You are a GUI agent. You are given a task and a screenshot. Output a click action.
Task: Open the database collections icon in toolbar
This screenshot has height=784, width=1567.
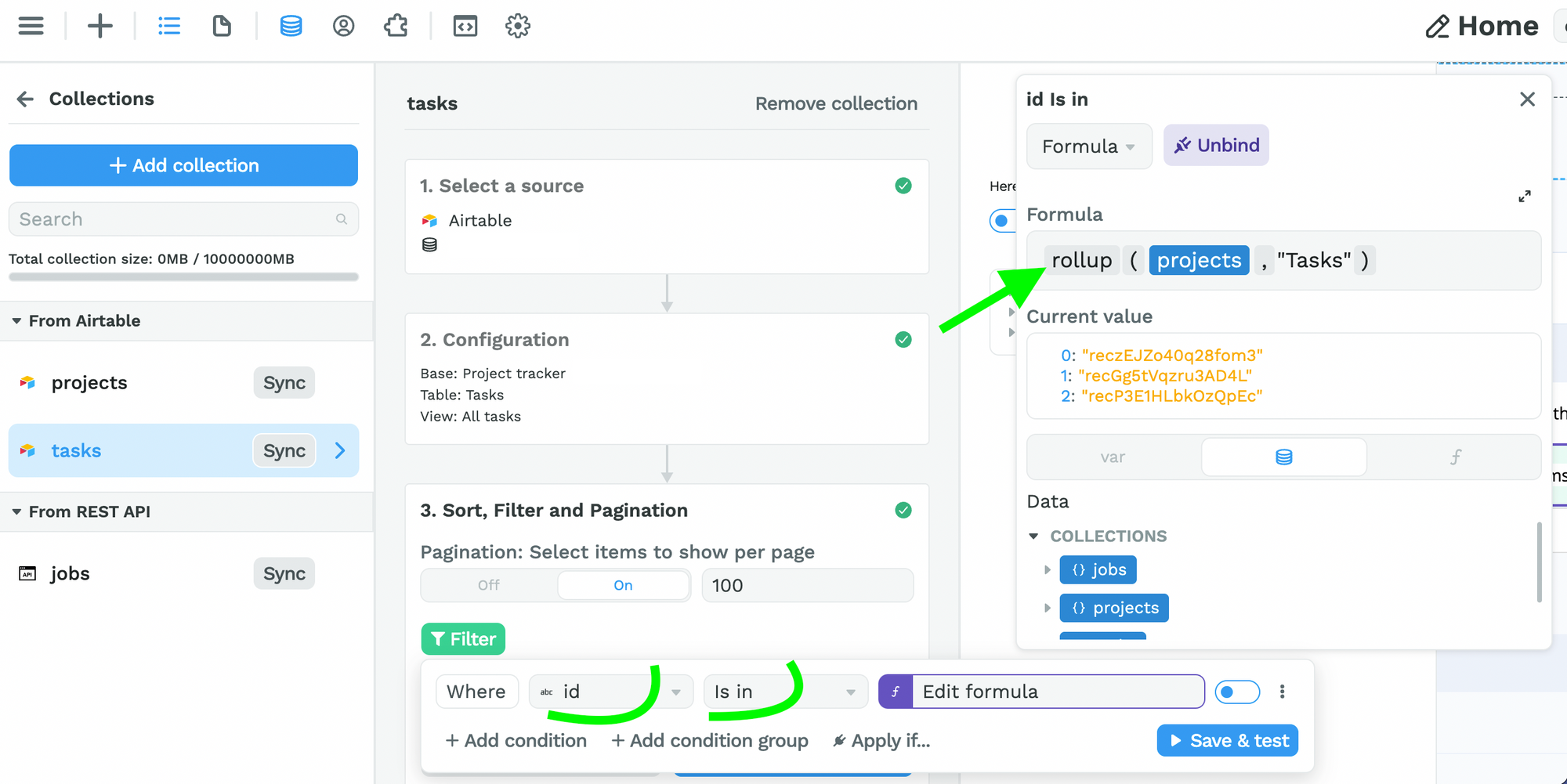click(291, 26)
